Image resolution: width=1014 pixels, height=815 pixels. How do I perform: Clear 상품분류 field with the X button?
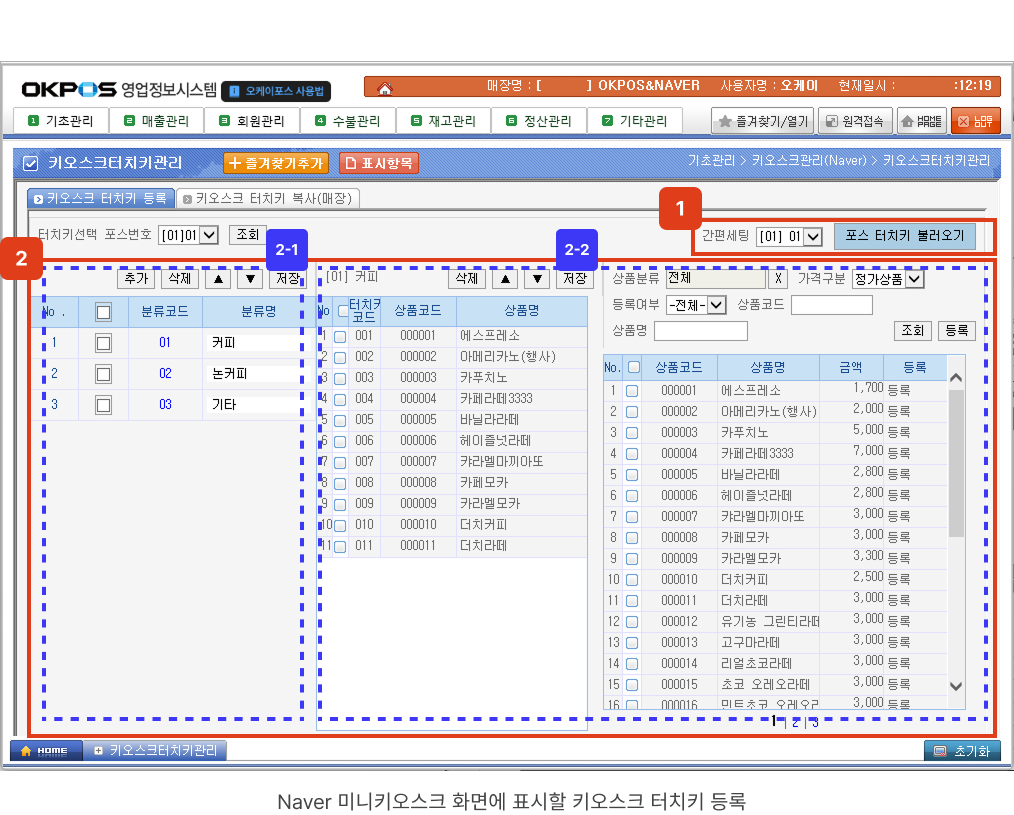pos(777,279)
